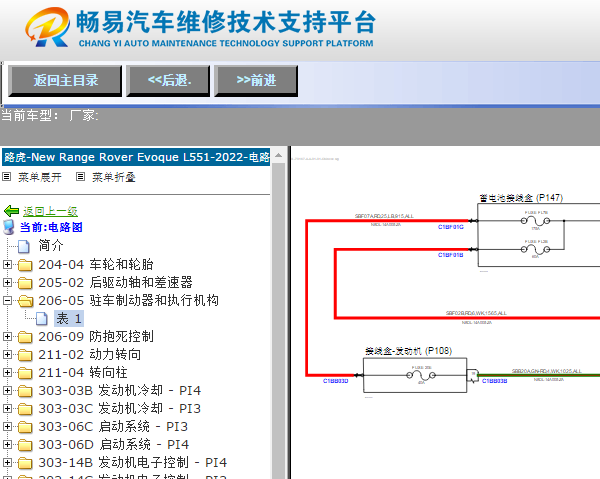Click folder icon of 206-09 防抱死控制

(25, 337)
